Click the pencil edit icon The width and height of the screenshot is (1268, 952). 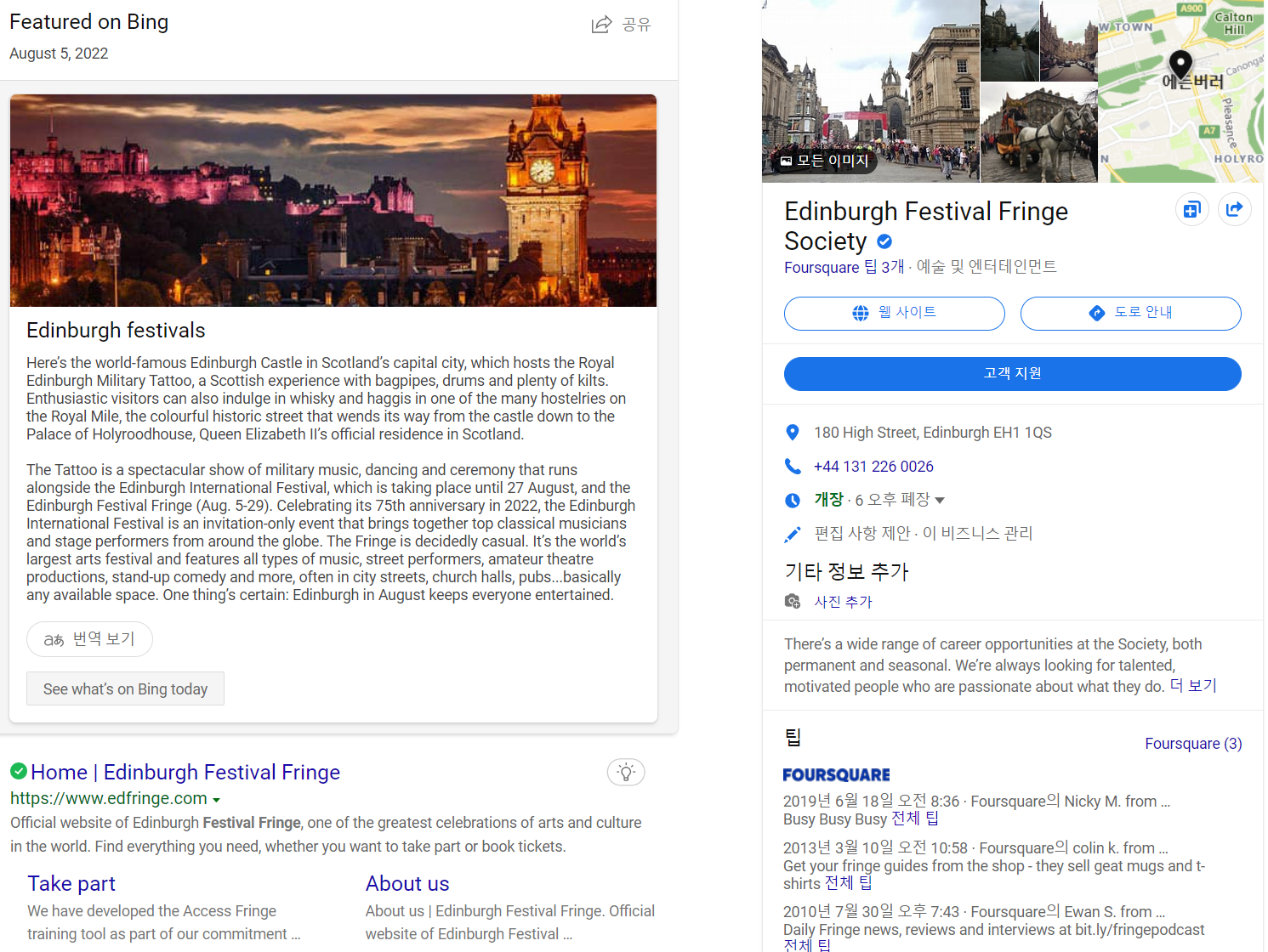793,534
